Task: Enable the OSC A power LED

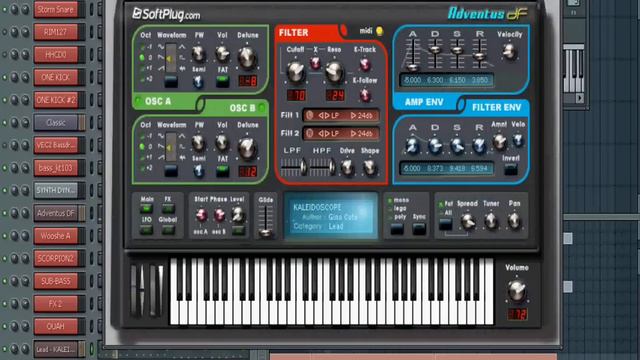Action: click(x=138, y=100)
